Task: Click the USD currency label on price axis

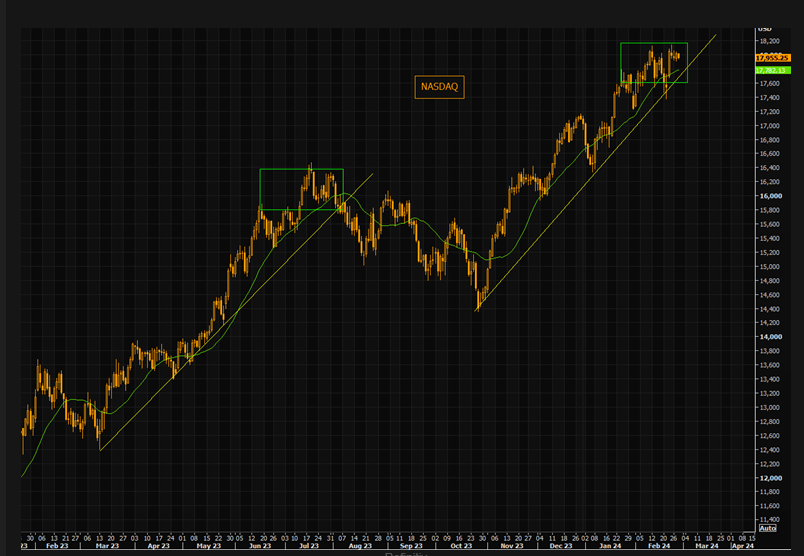Action: (x=764, y=28)
